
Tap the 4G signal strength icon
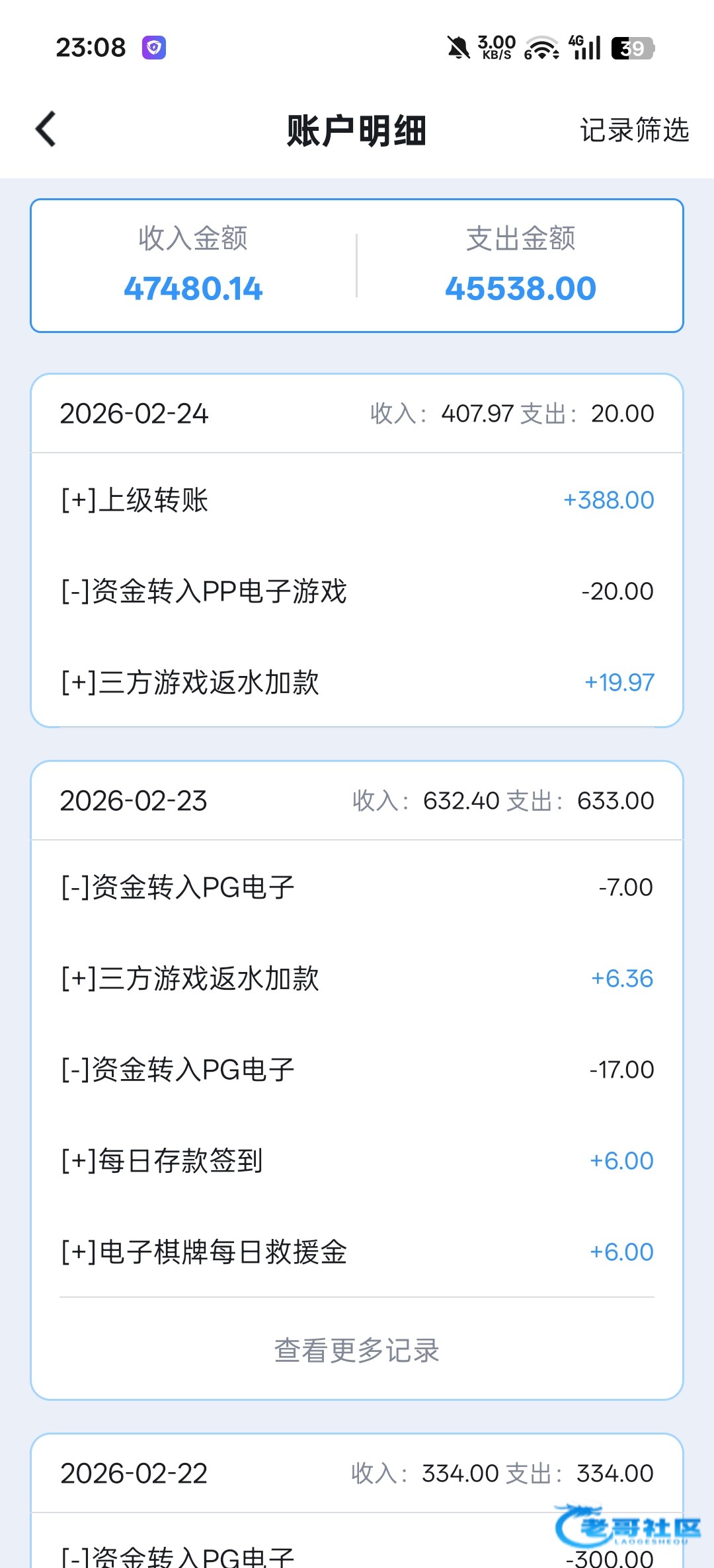[585, 48]
